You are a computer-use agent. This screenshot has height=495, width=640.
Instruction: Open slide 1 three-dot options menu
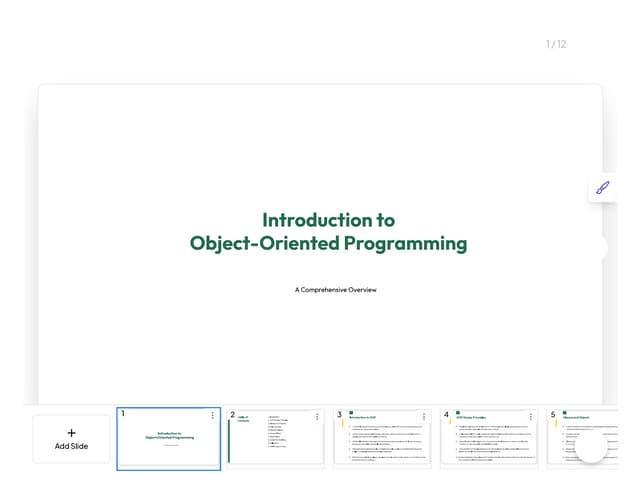[212, 415]
